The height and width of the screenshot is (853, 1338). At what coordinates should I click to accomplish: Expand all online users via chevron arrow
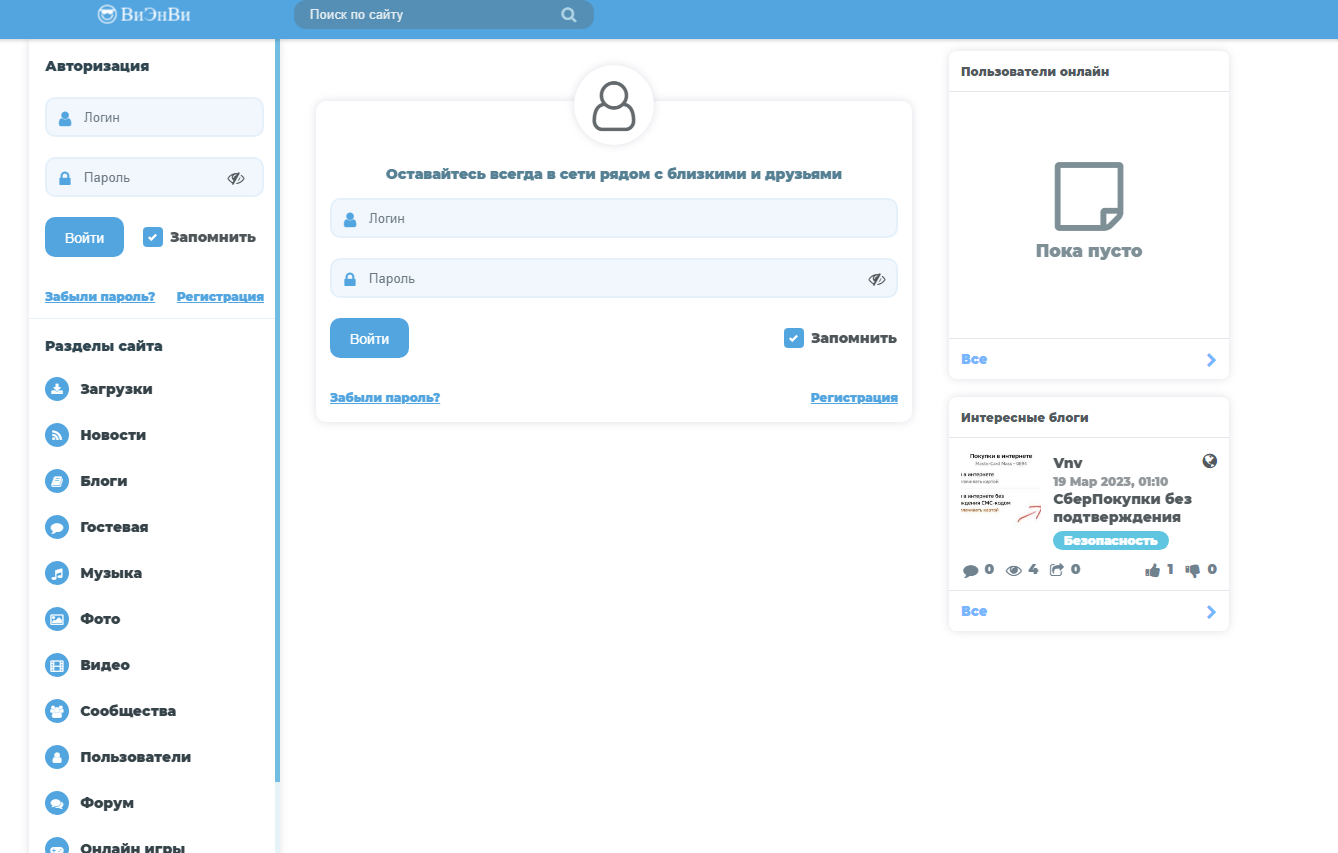(x=1211, y=360)
